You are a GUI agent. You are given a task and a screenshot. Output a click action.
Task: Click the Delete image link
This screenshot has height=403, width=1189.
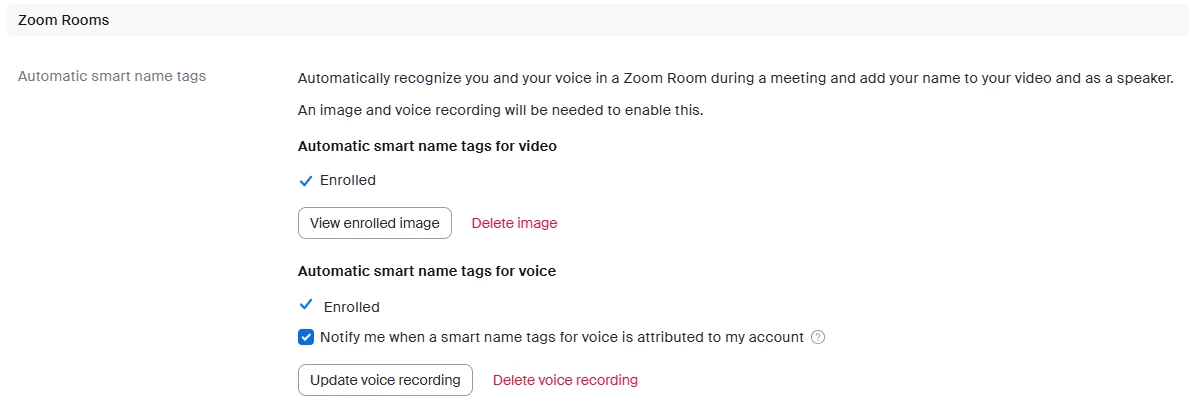(514, 223)
